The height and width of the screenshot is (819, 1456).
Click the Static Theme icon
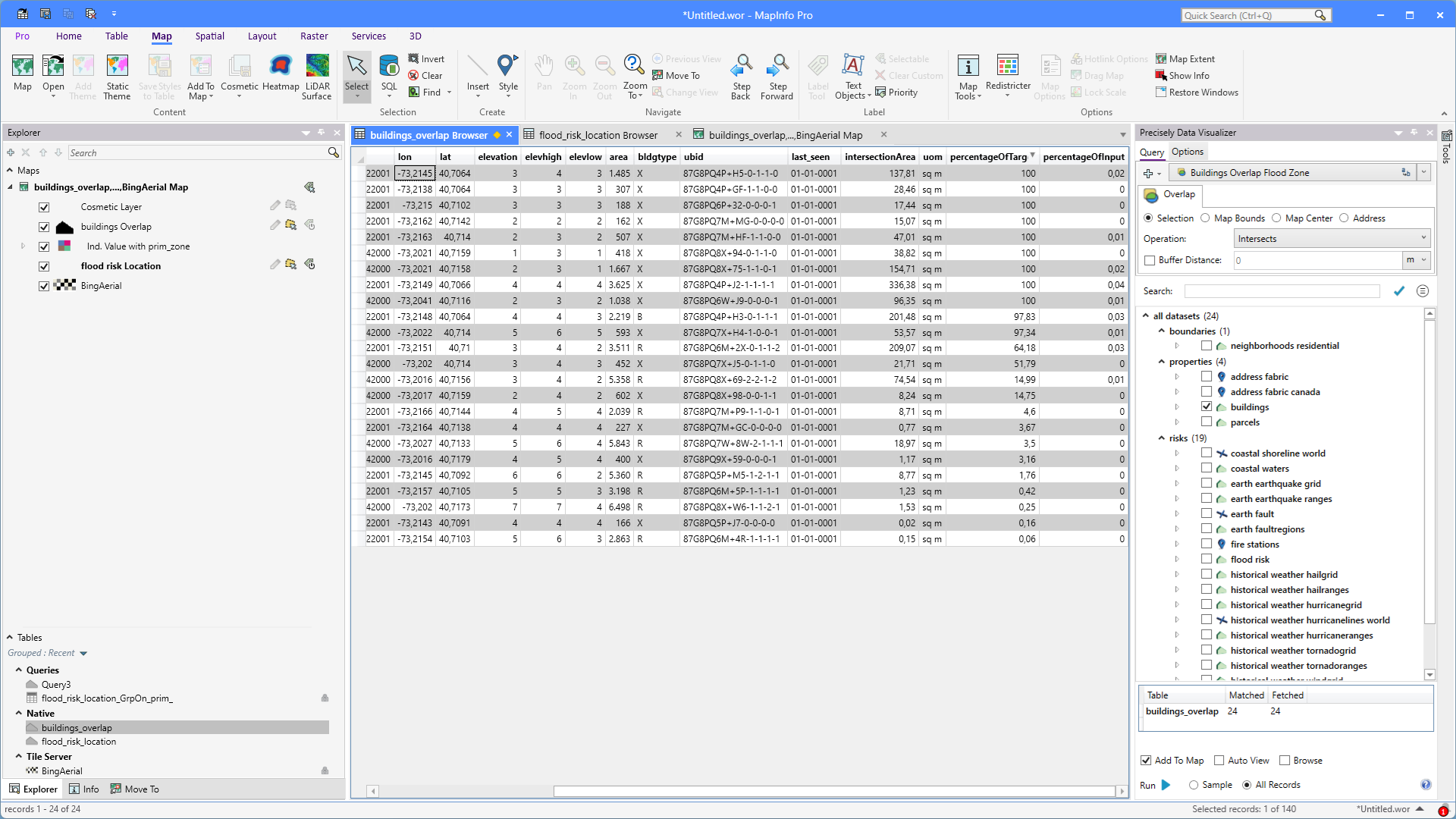coord(117,67)
